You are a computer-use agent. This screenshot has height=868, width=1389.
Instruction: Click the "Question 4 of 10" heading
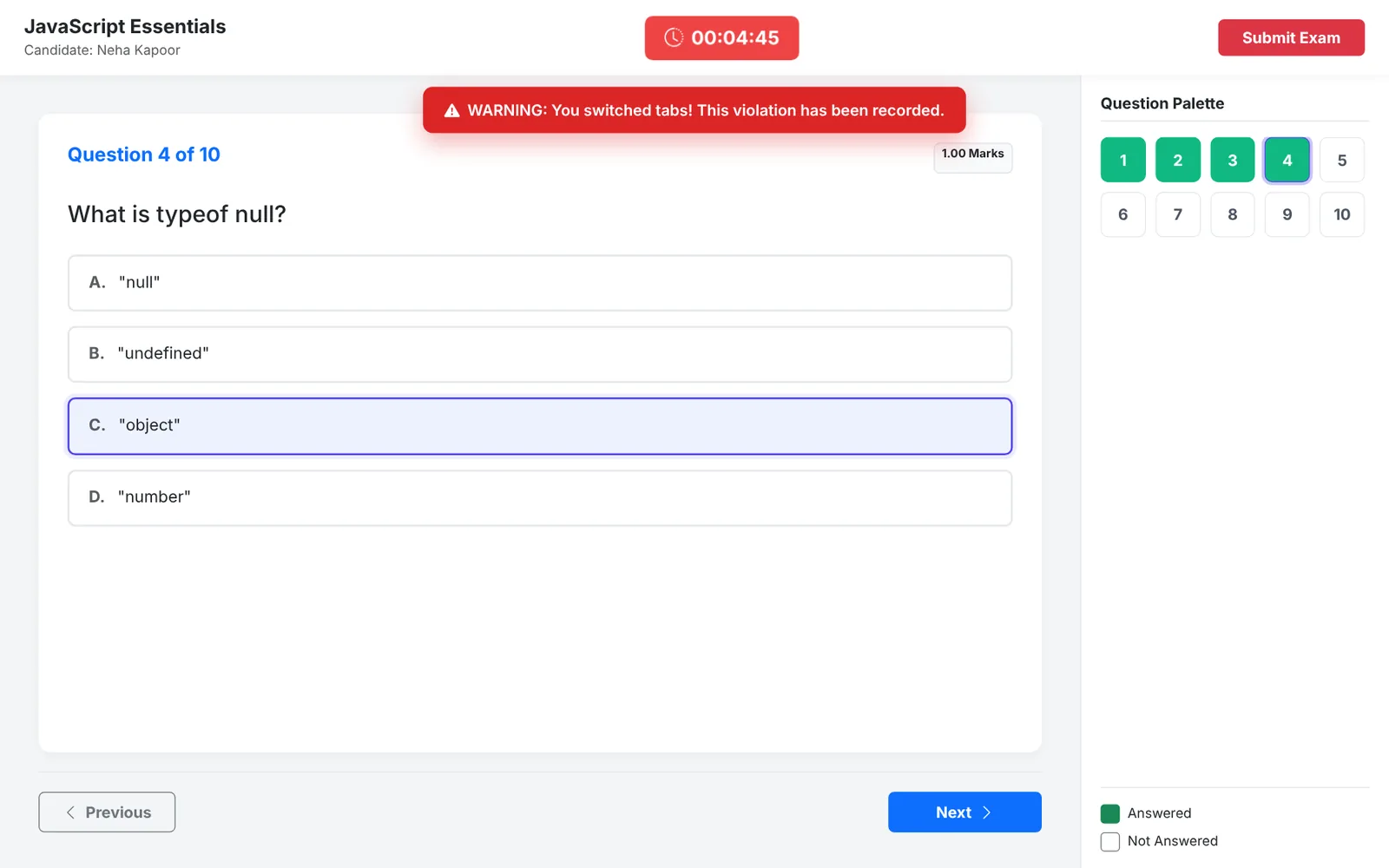point(144,155)
